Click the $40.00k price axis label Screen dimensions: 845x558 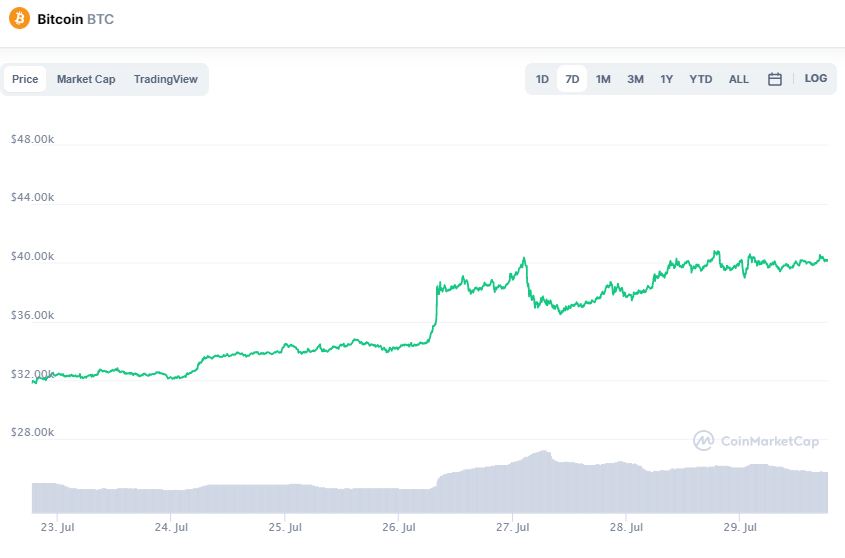click(x=31, y=257)
